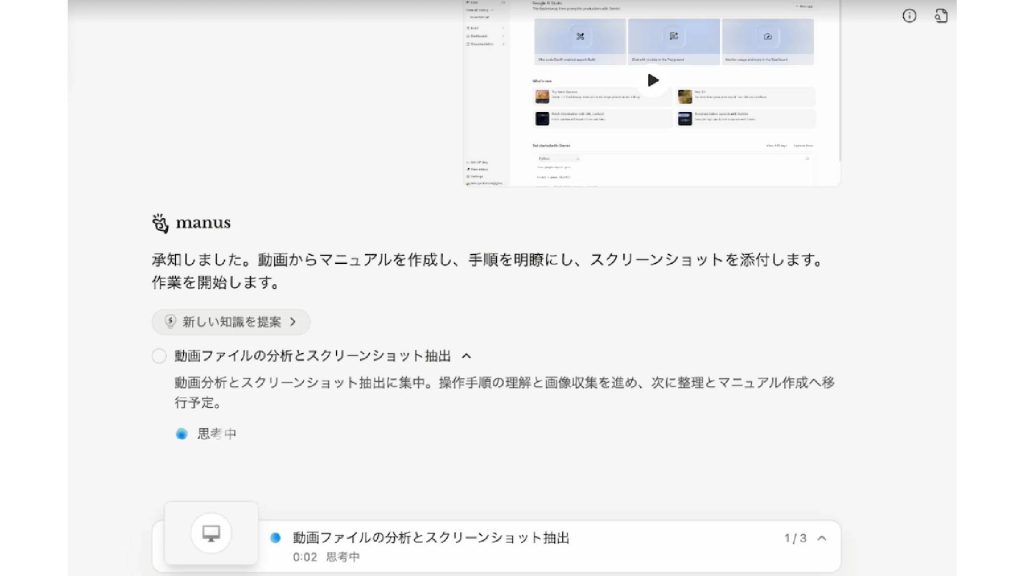Click the right arrow in 新しい知識を提案
The image size is (1024, 576).
tap(293, 322)
